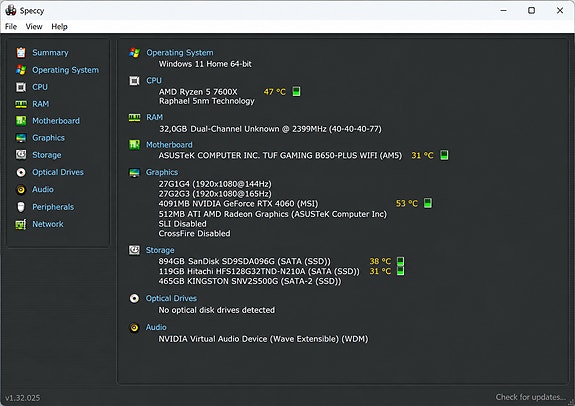Screen dimensions: 575x406
Task: Click the Network card icon in sidebar
Action: point(21,224)
